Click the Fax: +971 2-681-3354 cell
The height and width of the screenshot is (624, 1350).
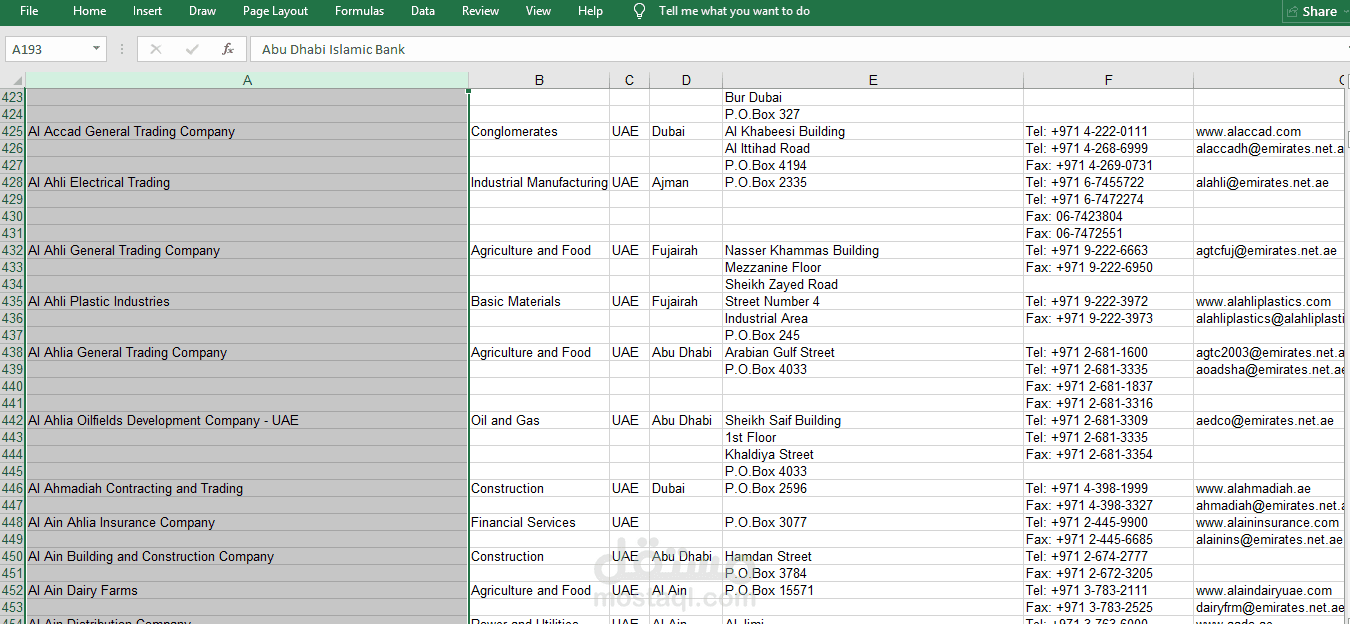[1108, 454]
